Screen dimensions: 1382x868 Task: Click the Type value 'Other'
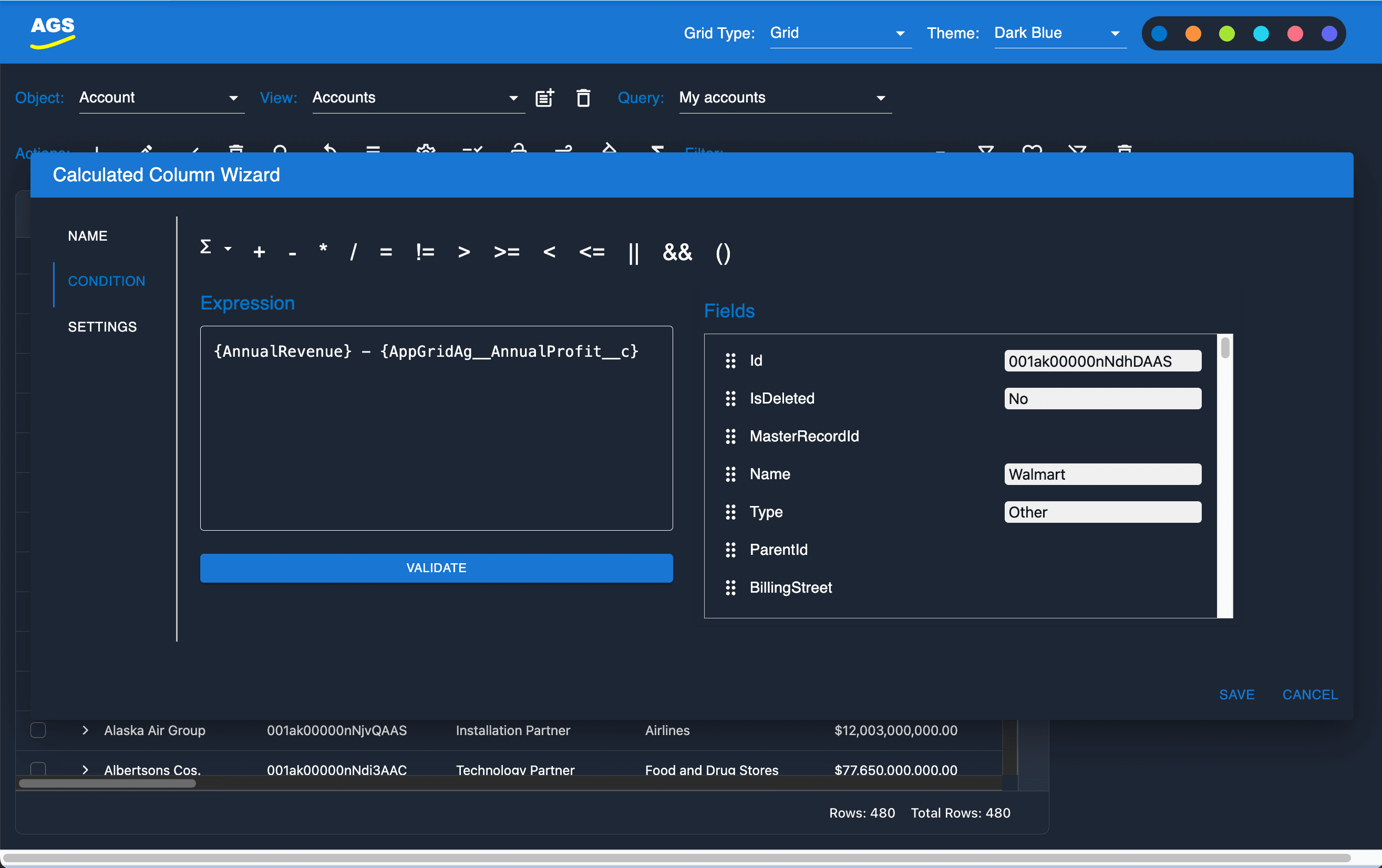(x=1102, y=512)
